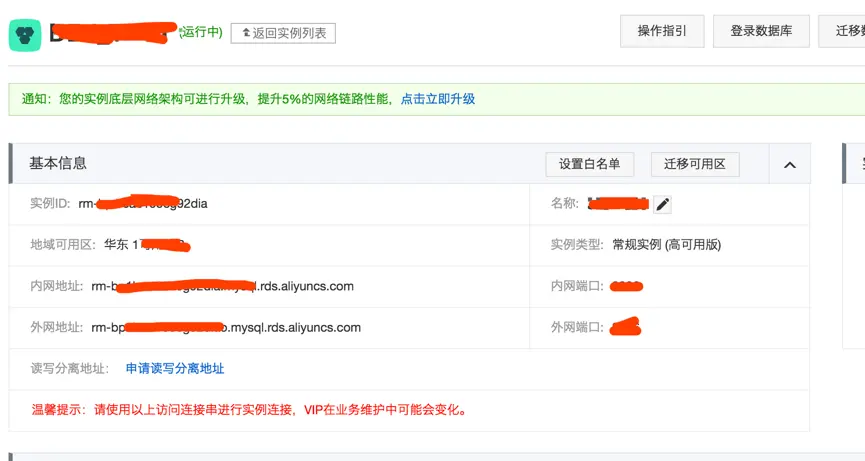865x461 pixels.
Task: Click 外网端口 label
Action: point(577,328)
